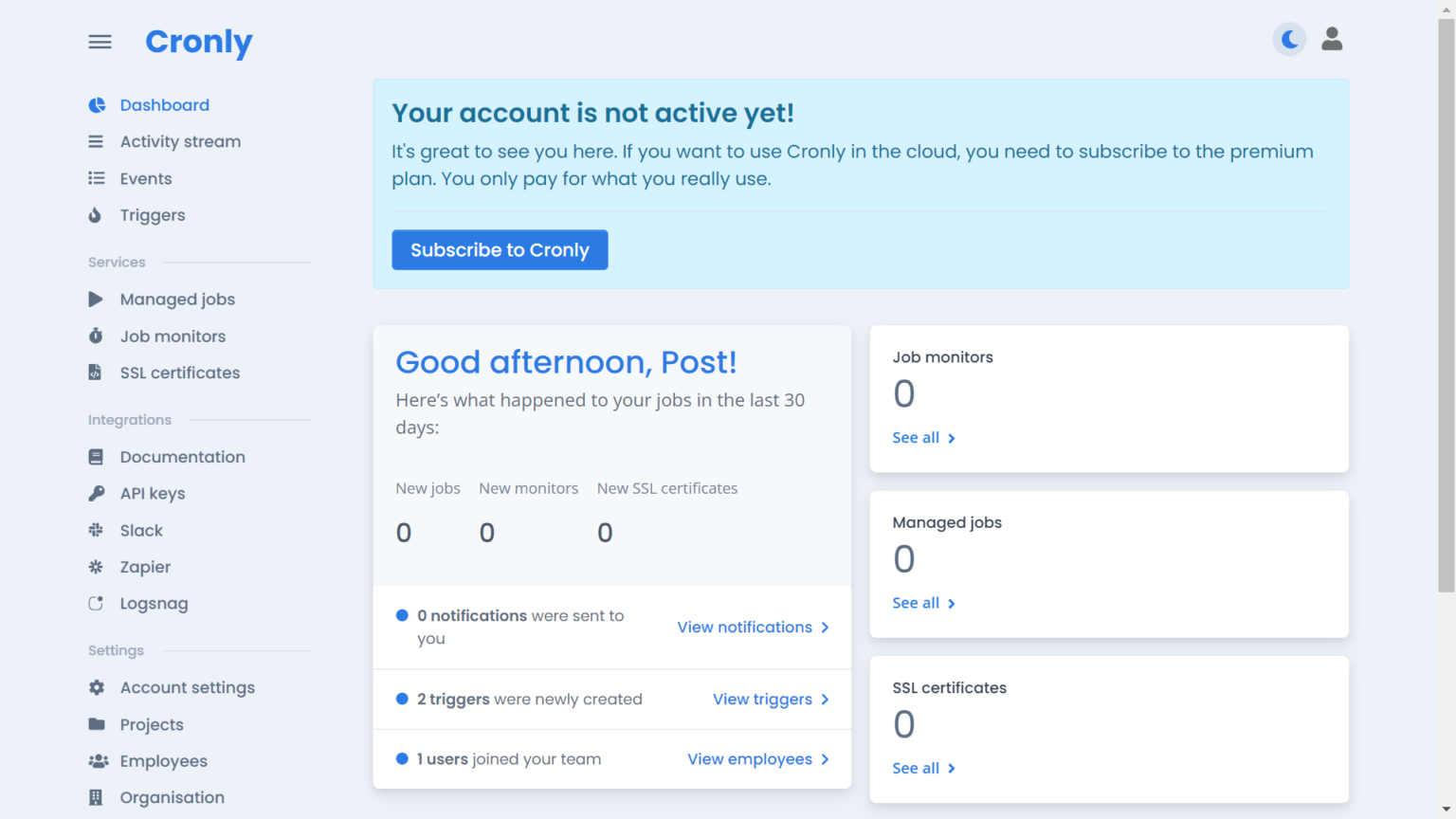Click the Job monitors stopwatch icon
The height and width of the screenshot is (819, 1456).
(x=96, y=337)
